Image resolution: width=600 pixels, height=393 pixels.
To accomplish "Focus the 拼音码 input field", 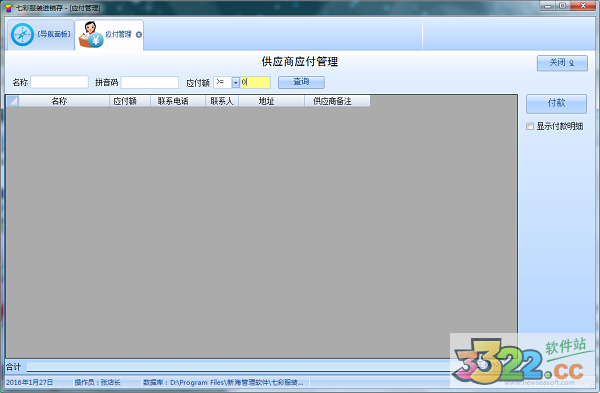I will coord(150,82).
